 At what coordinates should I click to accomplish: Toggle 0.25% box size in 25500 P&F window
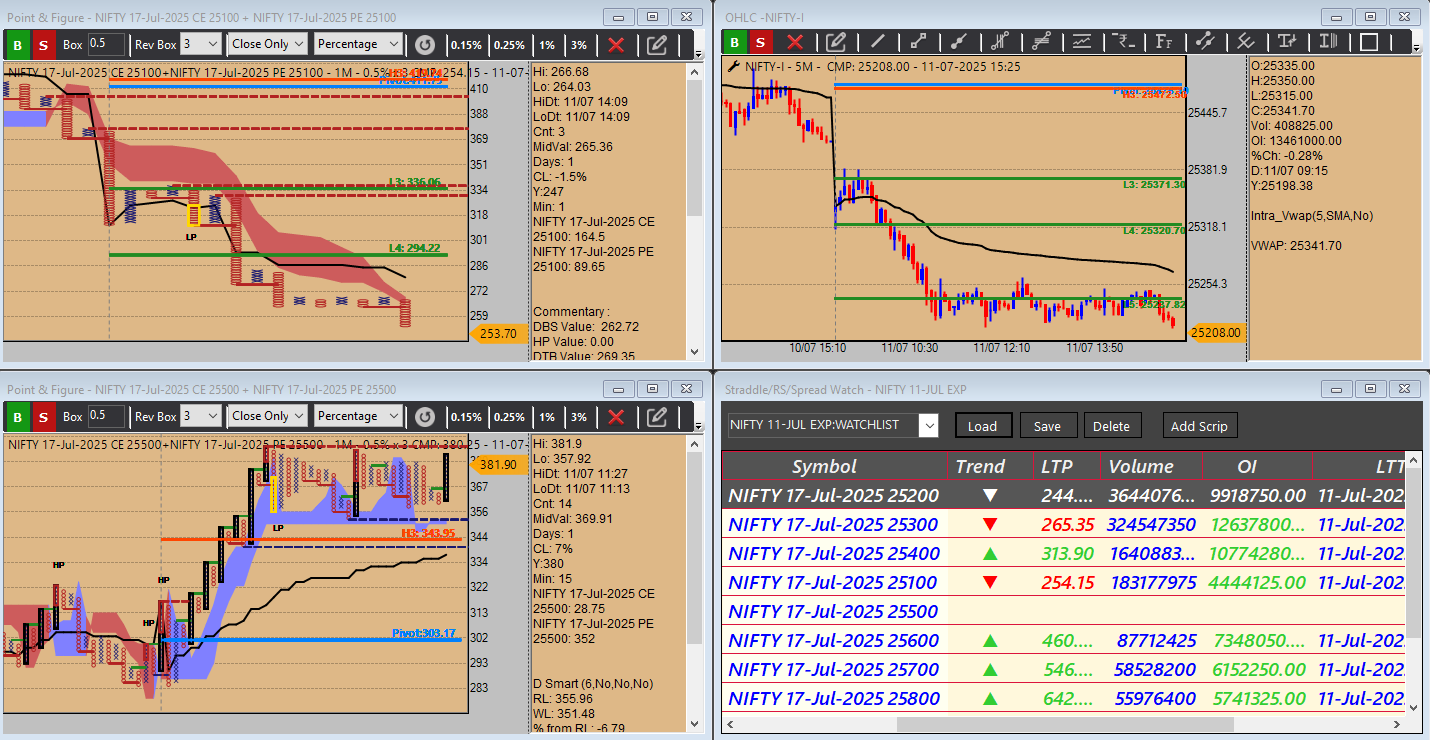click(509, 416)
